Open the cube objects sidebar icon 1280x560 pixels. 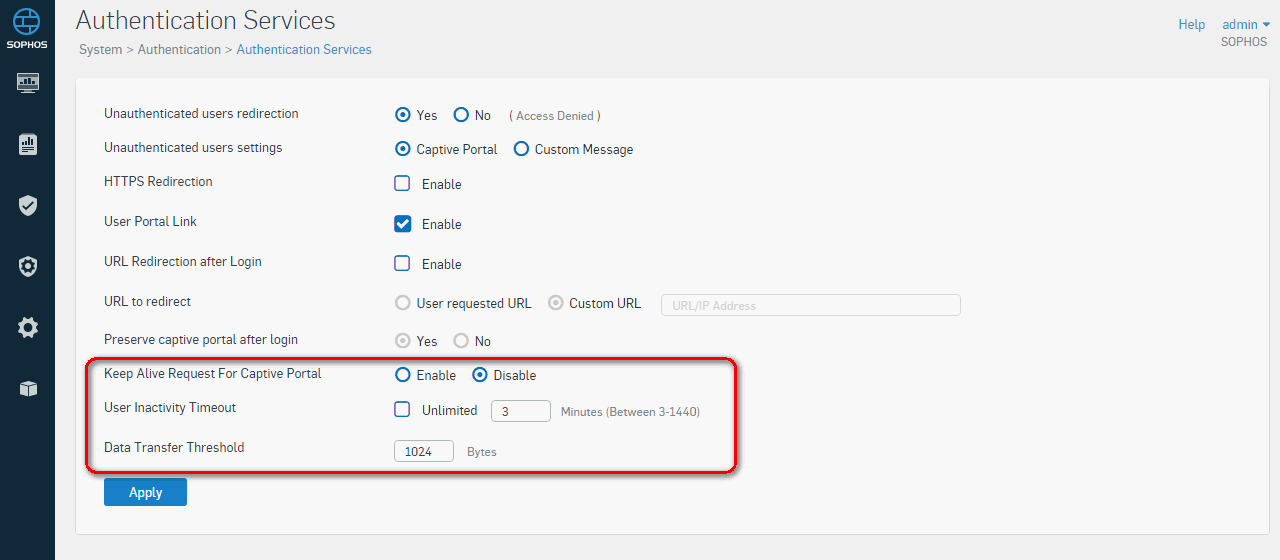pyautogui.click(x=28, y=389)
